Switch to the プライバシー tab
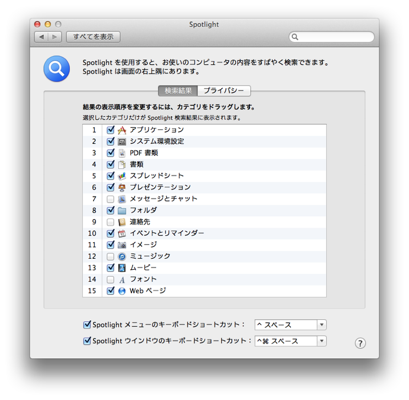Viewport: 409px width, 400px height. 224,91
